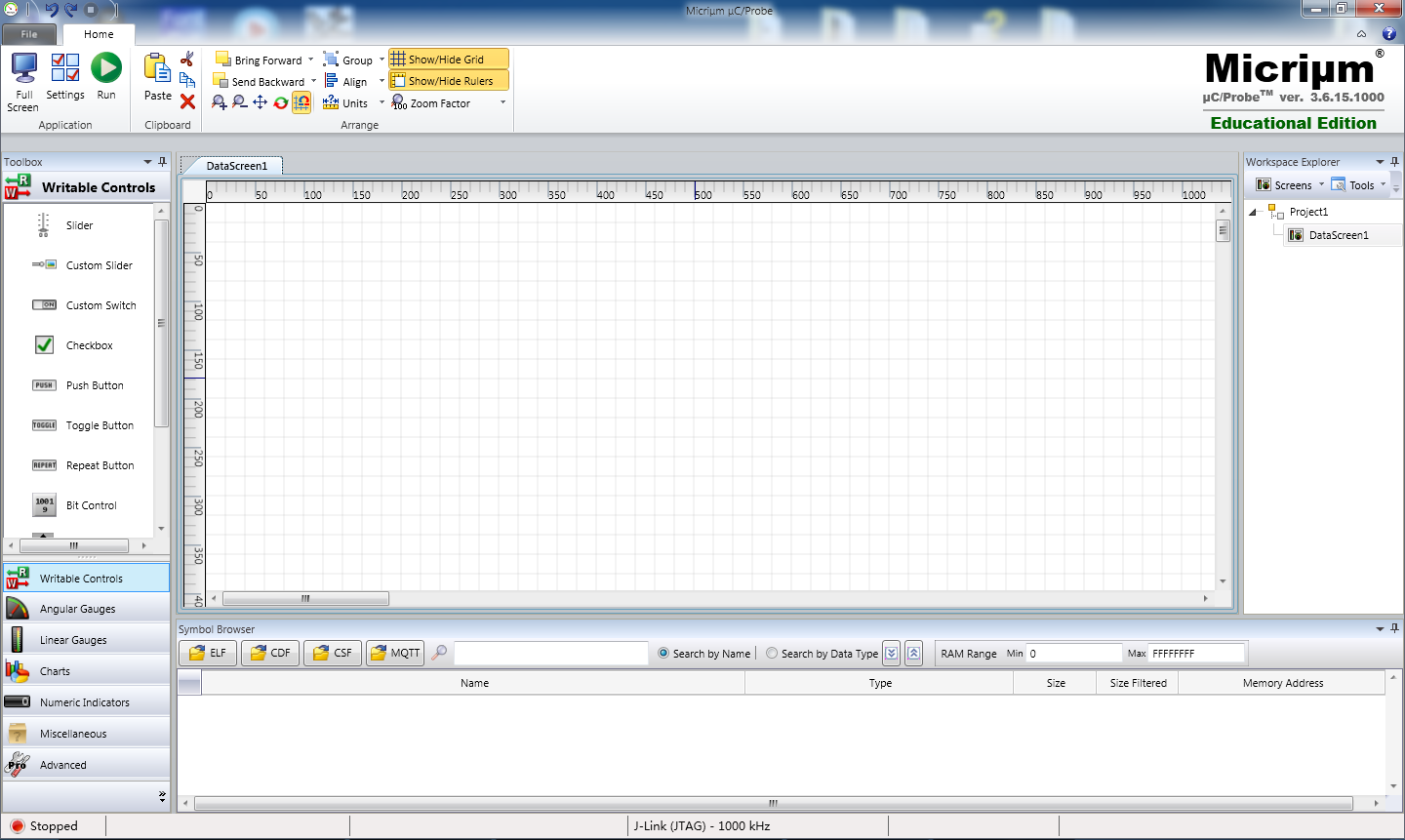Viewport: 1405px width, 840px height.
Task: Select the Home ribbon tab
Action: [99, 34]
